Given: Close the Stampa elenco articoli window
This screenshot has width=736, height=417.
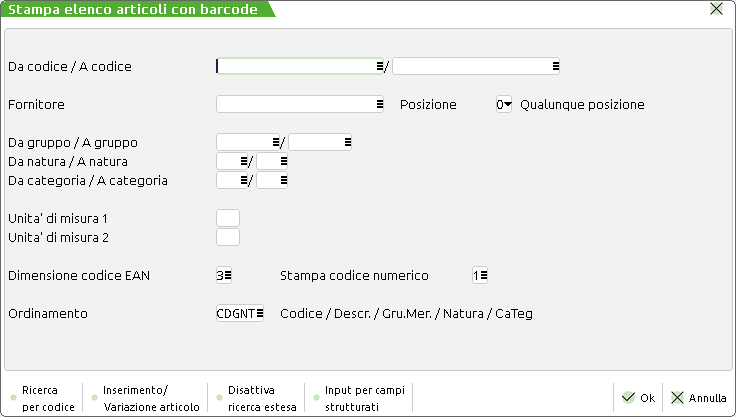Looking at the screenshot, I should 716,9.
